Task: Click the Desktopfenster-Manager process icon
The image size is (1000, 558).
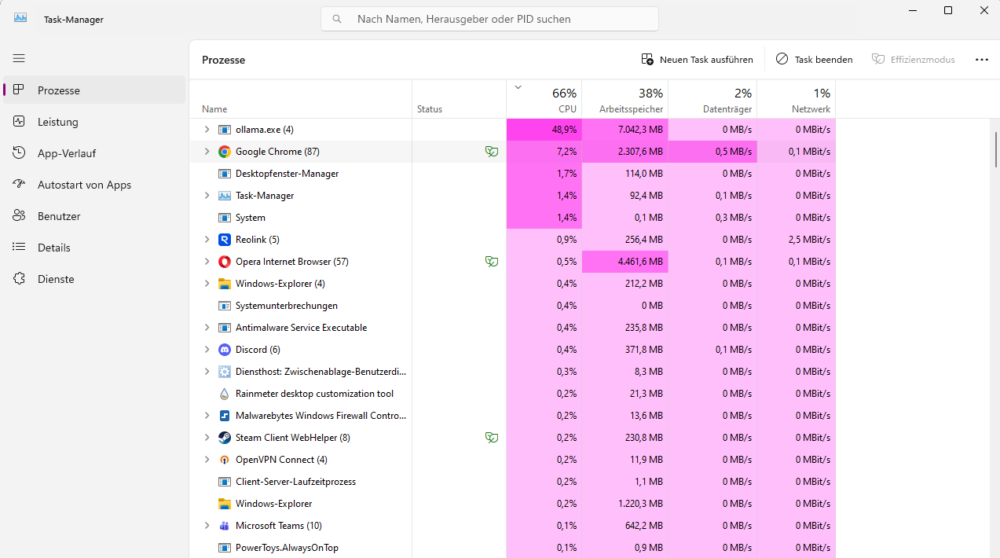Action: click(224, 173)
